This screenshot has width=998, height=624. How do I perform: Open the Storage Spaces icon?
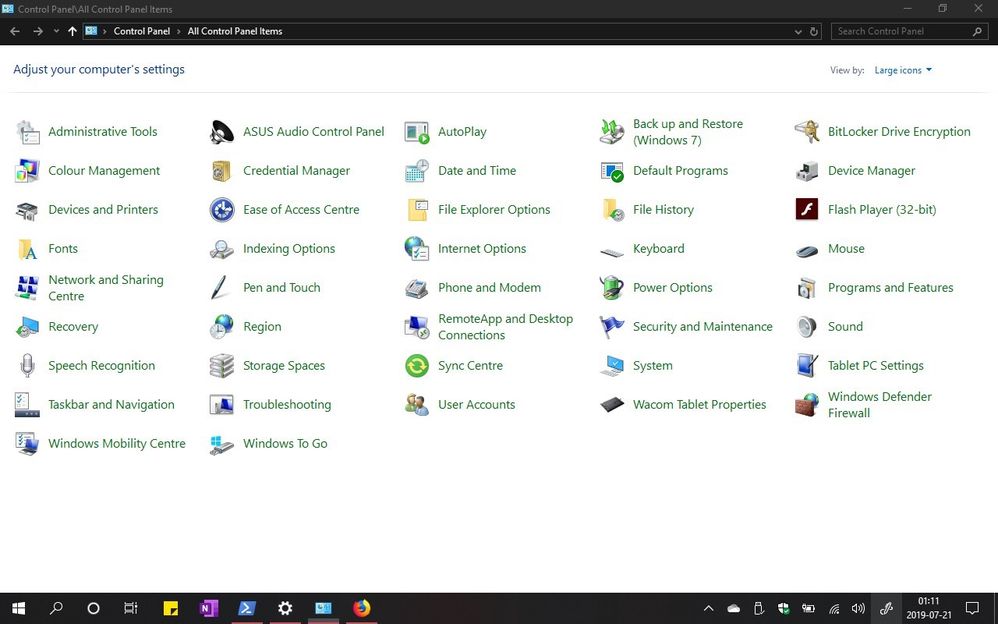222,365
